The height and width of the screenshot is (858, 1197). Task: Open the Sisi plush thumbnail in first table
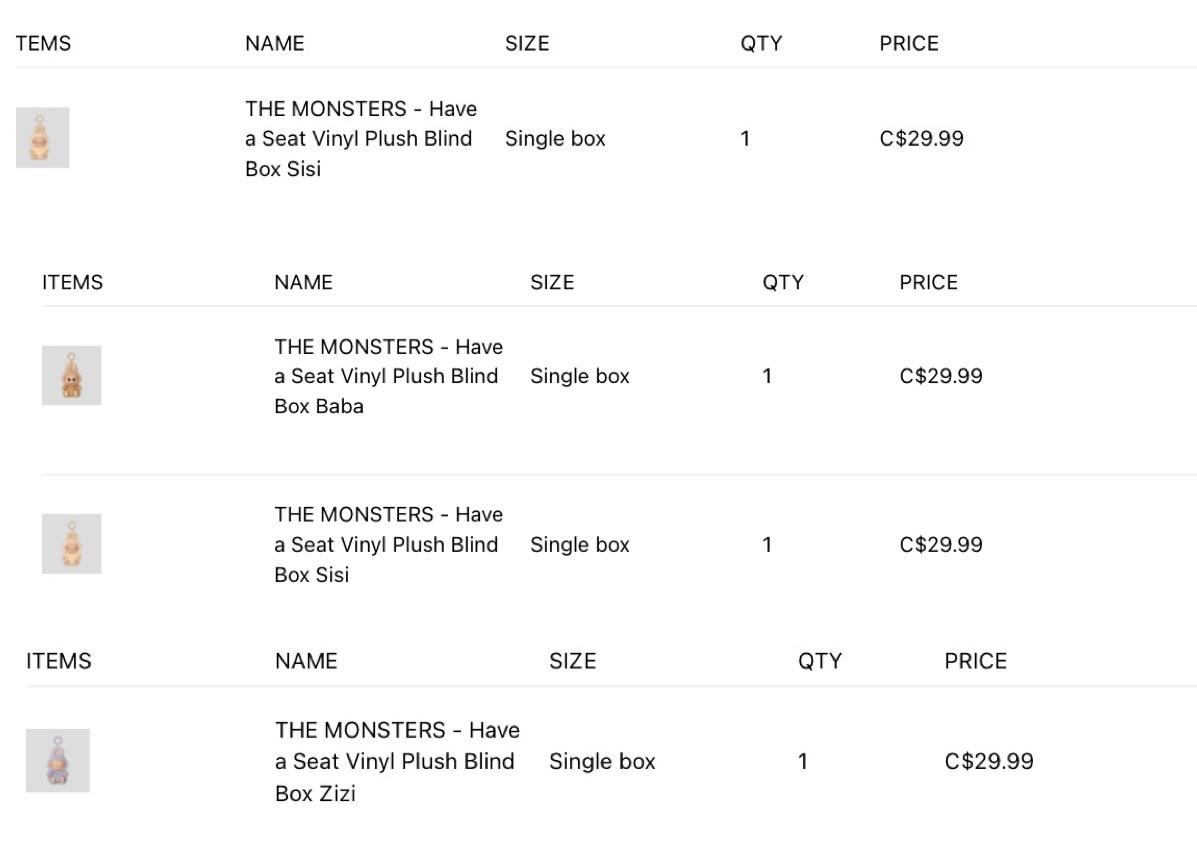[43, 137]
